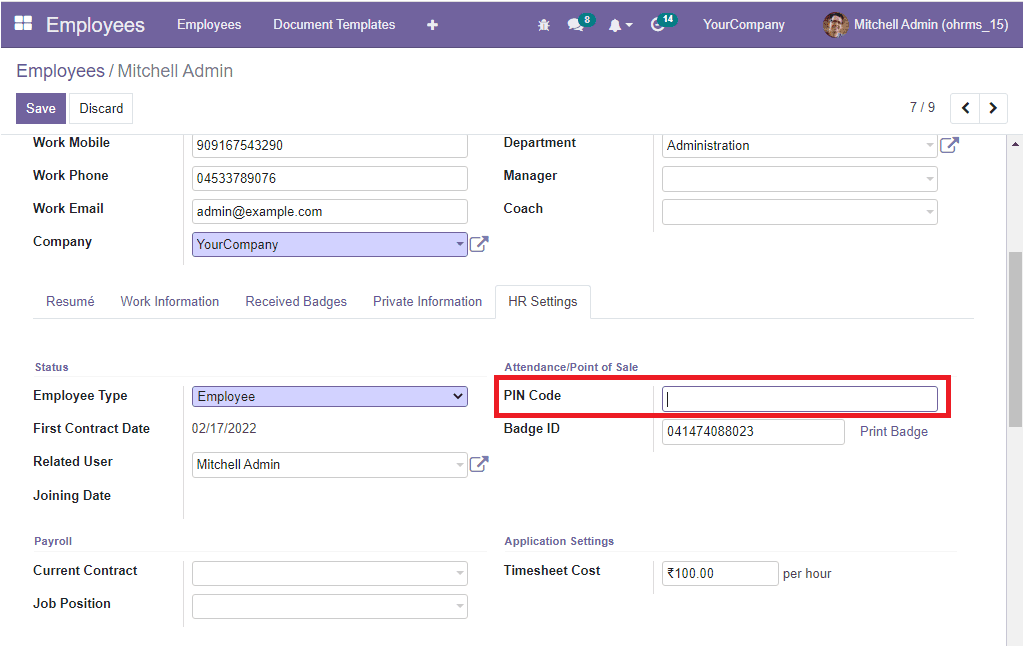The height and width of the screenshot is (647, 1024).
Task: Open the apps grid home menu
Action: click(x=23, y=24)
